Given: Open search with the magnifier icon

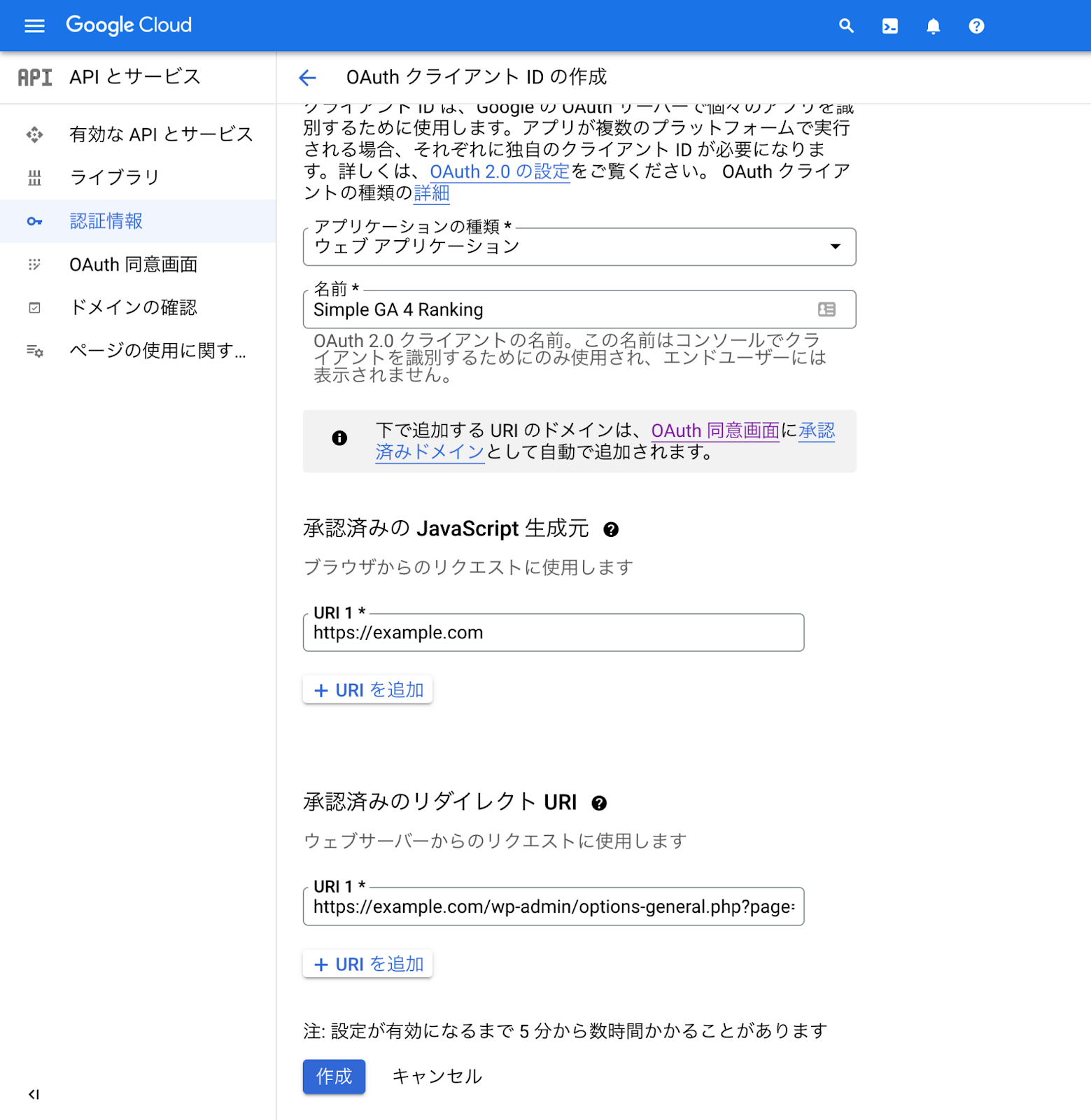Looking at the screenshot, I should click(x=846, y=26).
